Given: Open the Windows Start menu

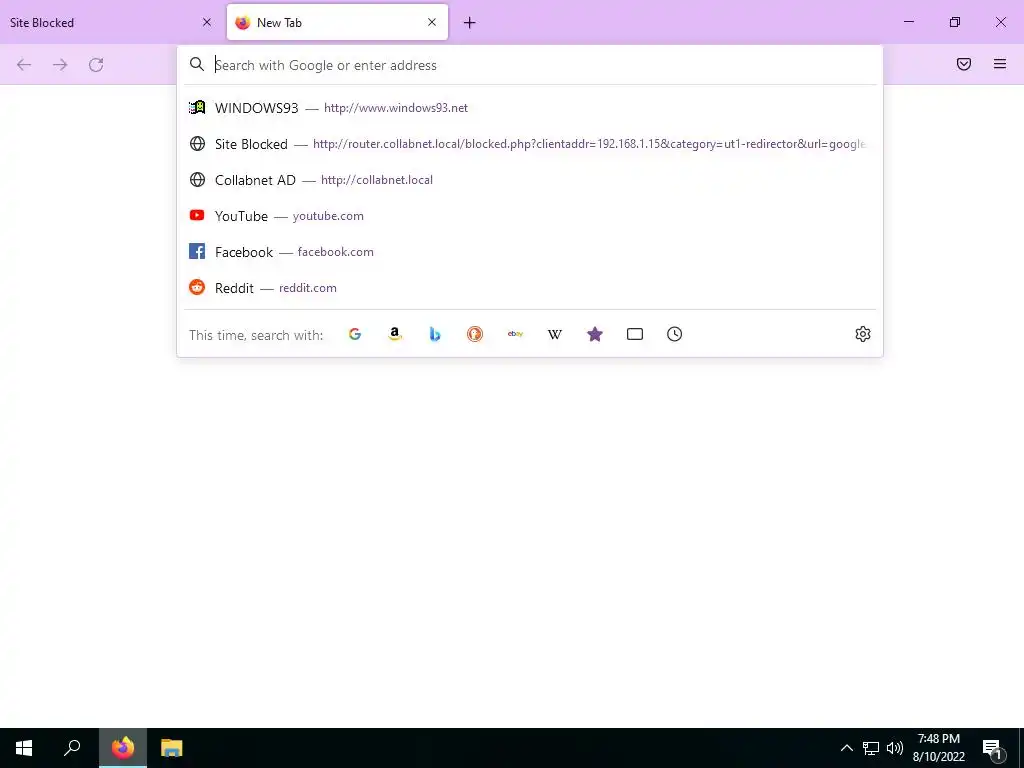Looking at the screenshot, I should (x=24, y=748).
